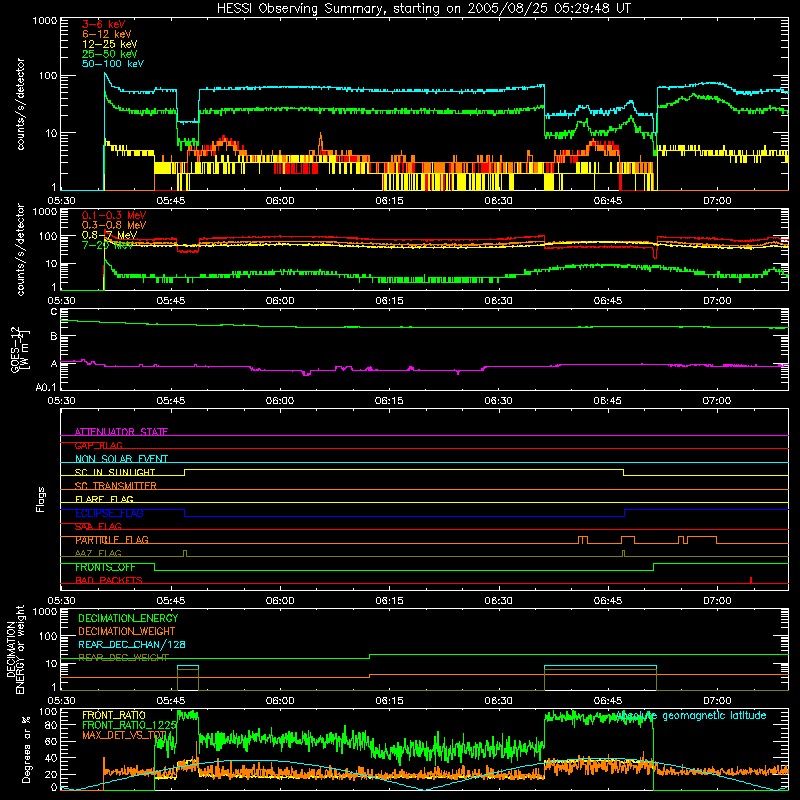The height and width of the screenshot is (800, 800).
Task: Select the PARTICLE_FLAG label
Action: coord(112,540)
